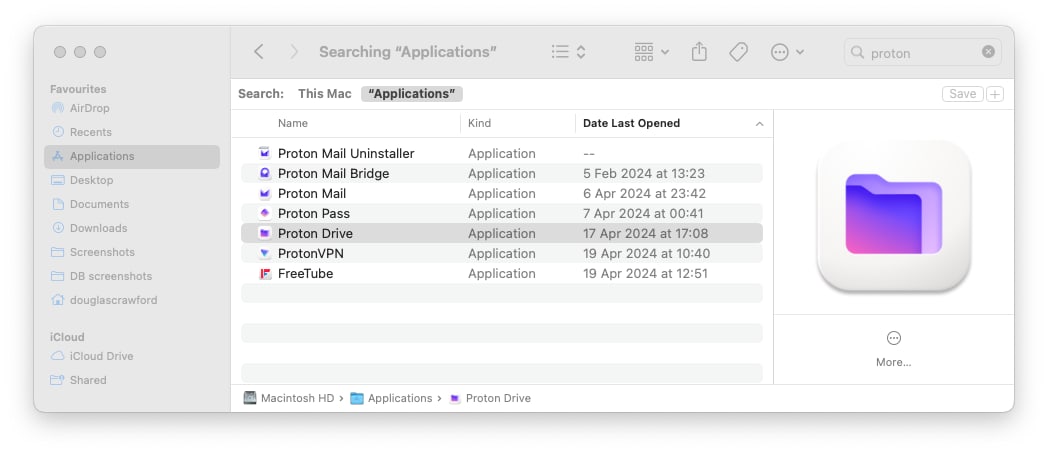Toggle sort direction arrow in date column
Image resolution: width=1048 pixels, height=454 pixels.
(759, 124)
